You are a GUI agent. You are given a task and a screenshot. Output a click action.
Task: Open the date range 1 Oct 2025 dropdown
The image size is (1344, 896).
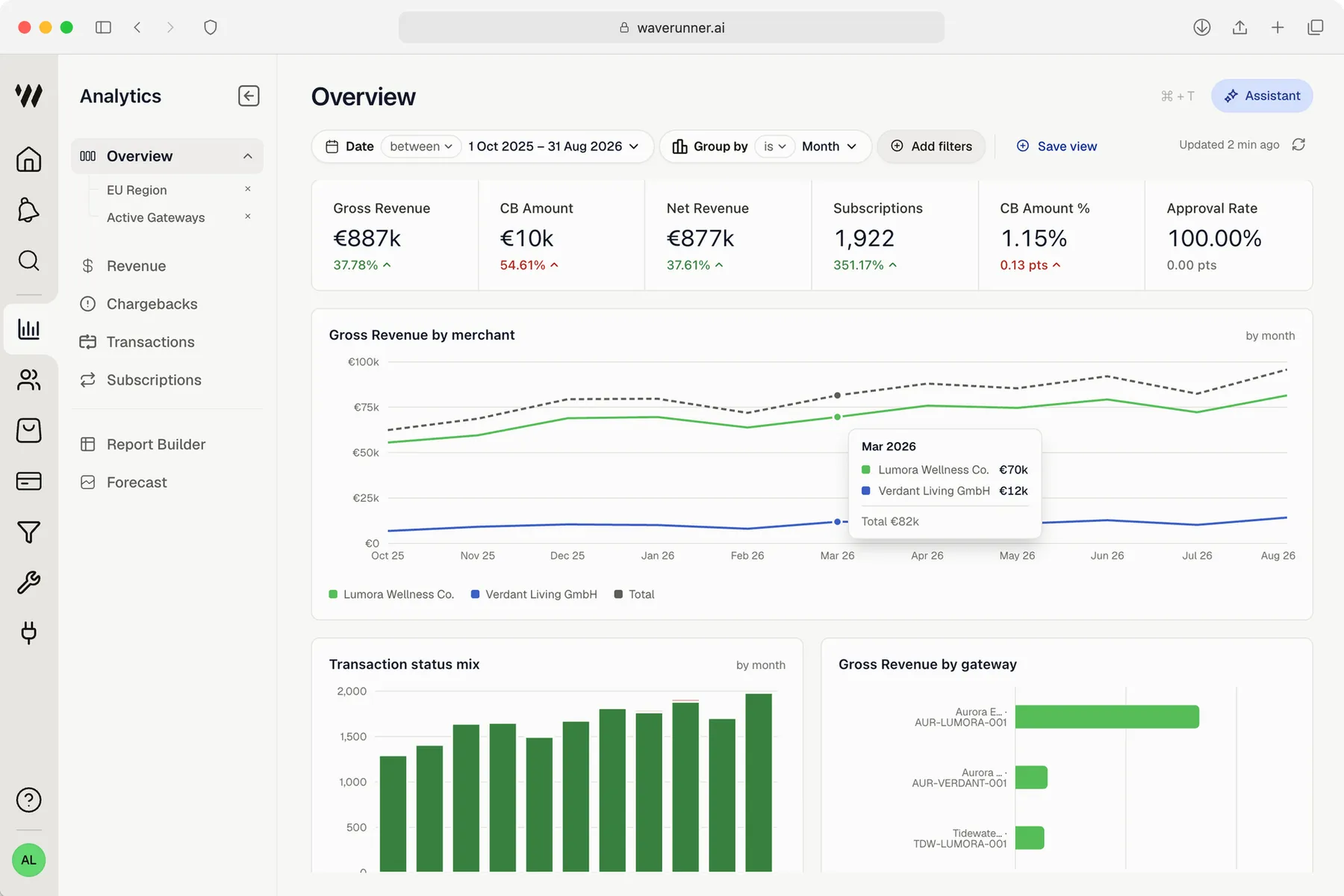coord(553,146)
